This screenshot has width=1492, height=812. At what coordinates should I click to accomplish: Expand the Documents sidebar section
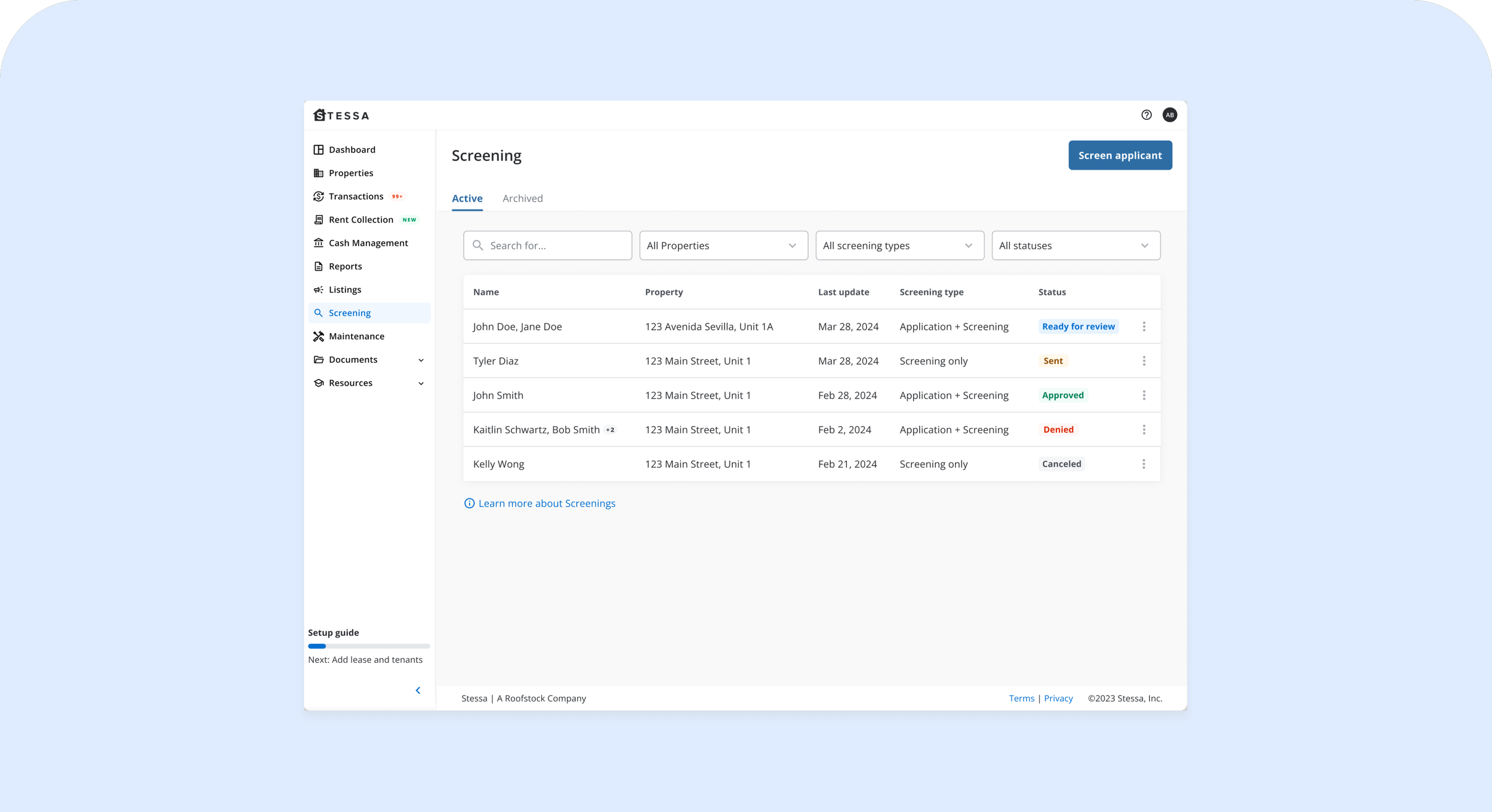(x=421, y=360)
